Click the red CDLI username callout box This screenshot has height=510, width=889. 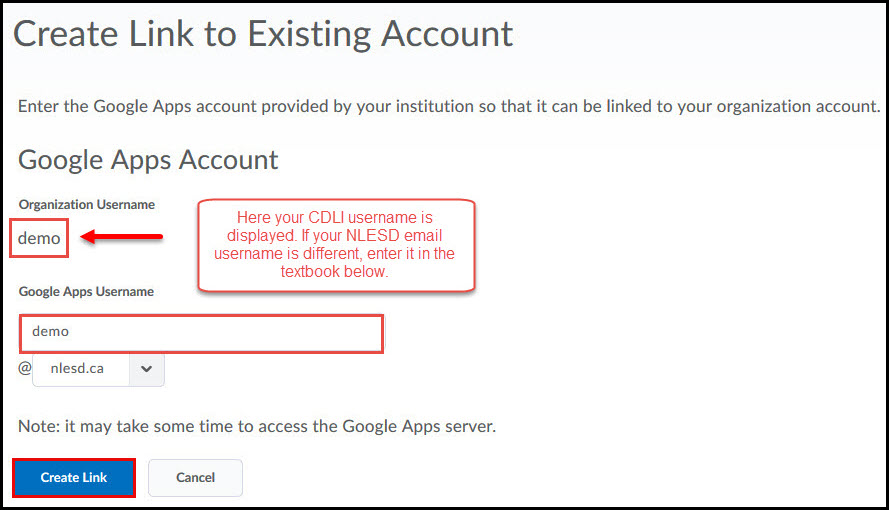pos(336,245)
